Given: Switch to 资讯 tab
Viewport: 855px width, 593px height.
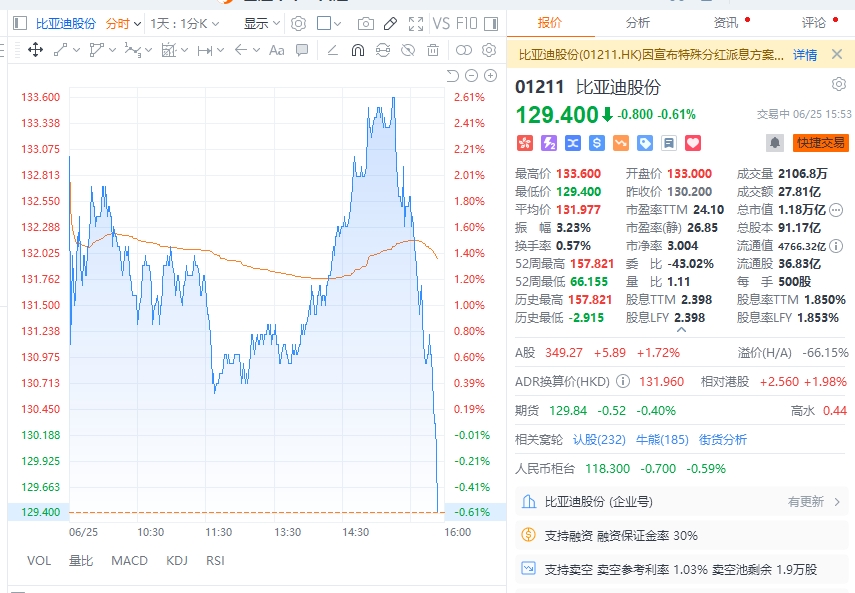Looking at the screenshot, I should pyautogui.click(x=726, y=23).
